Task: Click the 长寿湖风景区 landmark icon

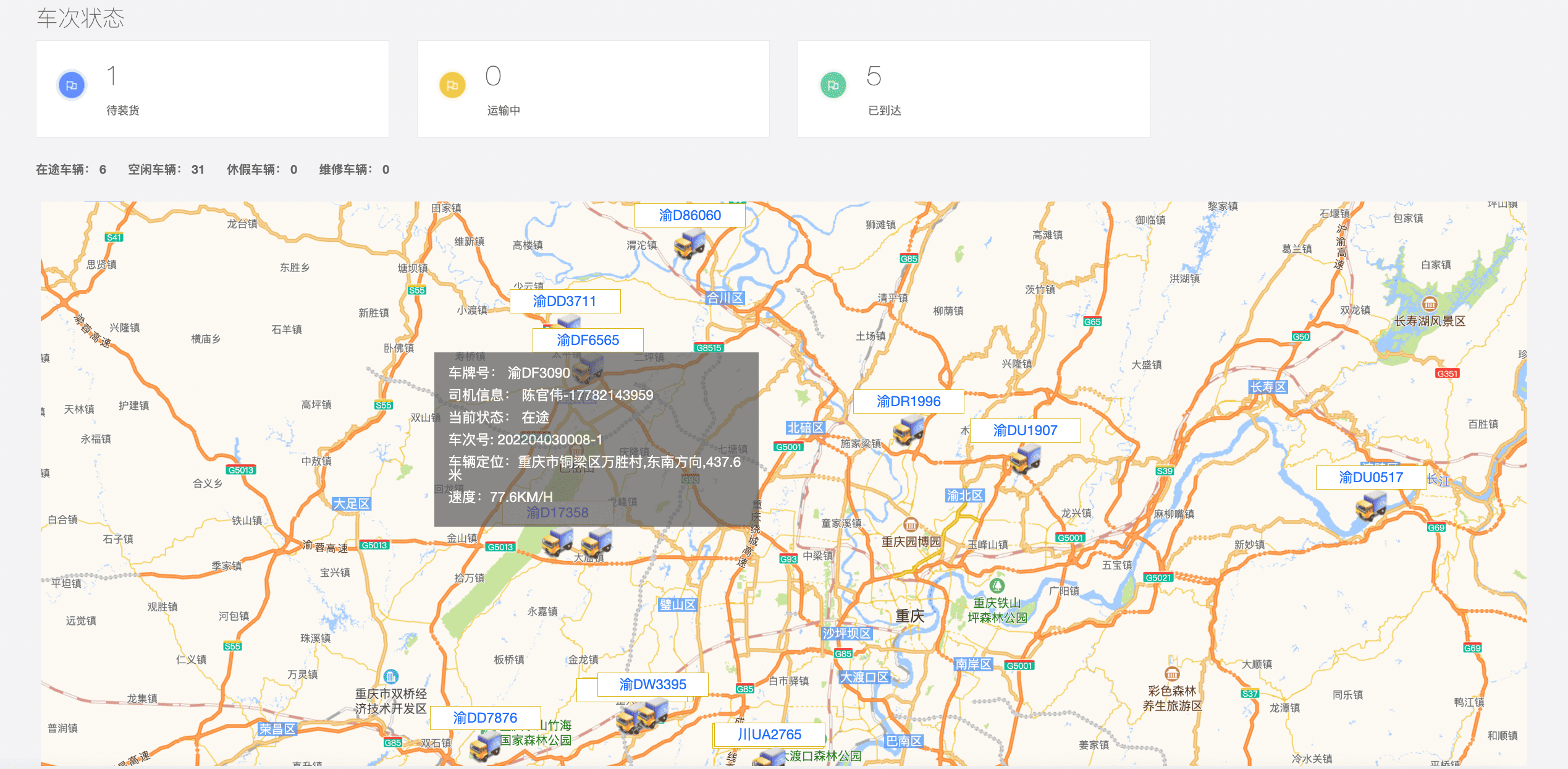Action: pos(1430,304)
